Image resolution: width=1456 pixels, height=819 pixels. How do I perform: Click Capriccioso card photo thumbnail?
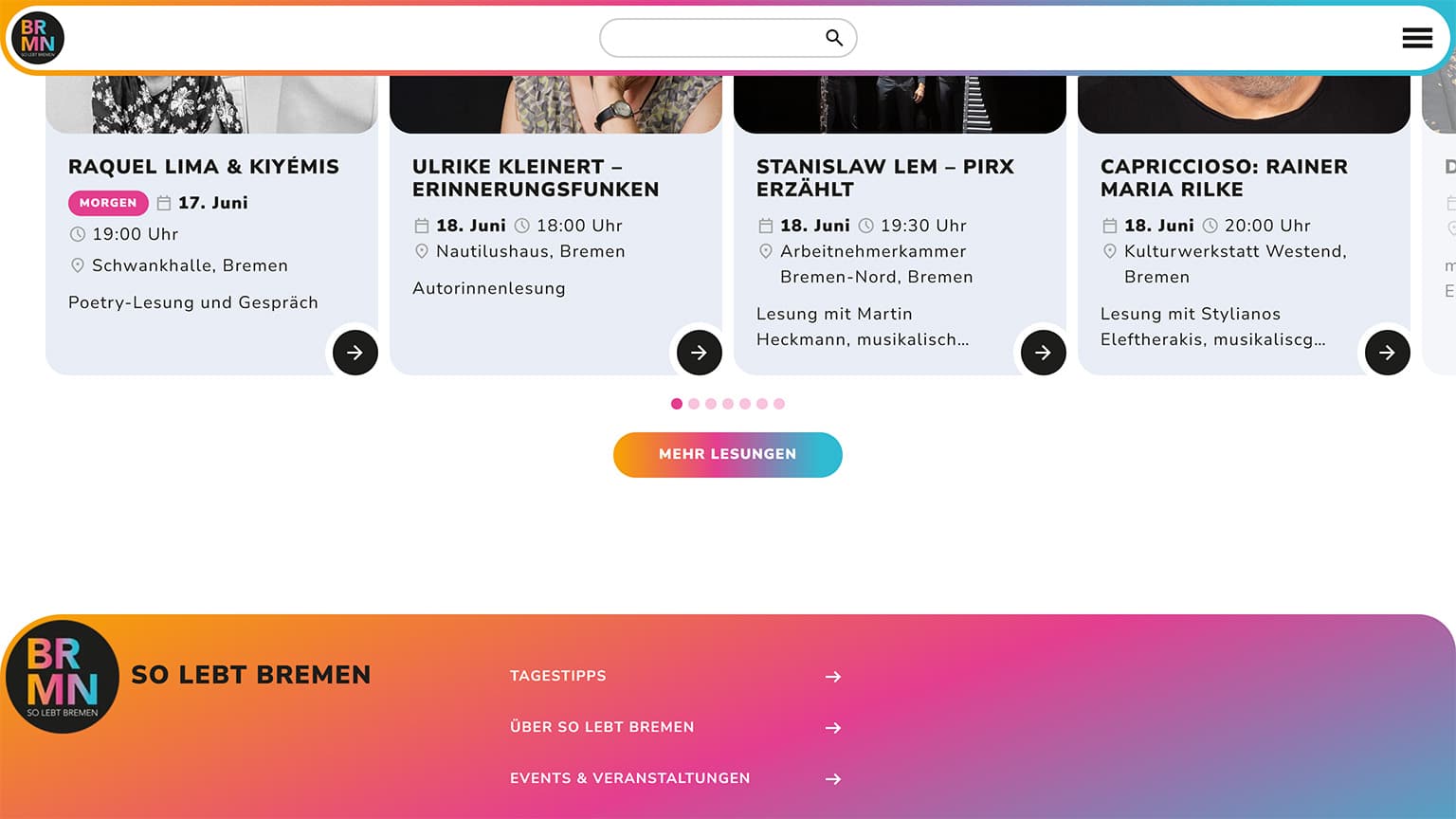1244,104
